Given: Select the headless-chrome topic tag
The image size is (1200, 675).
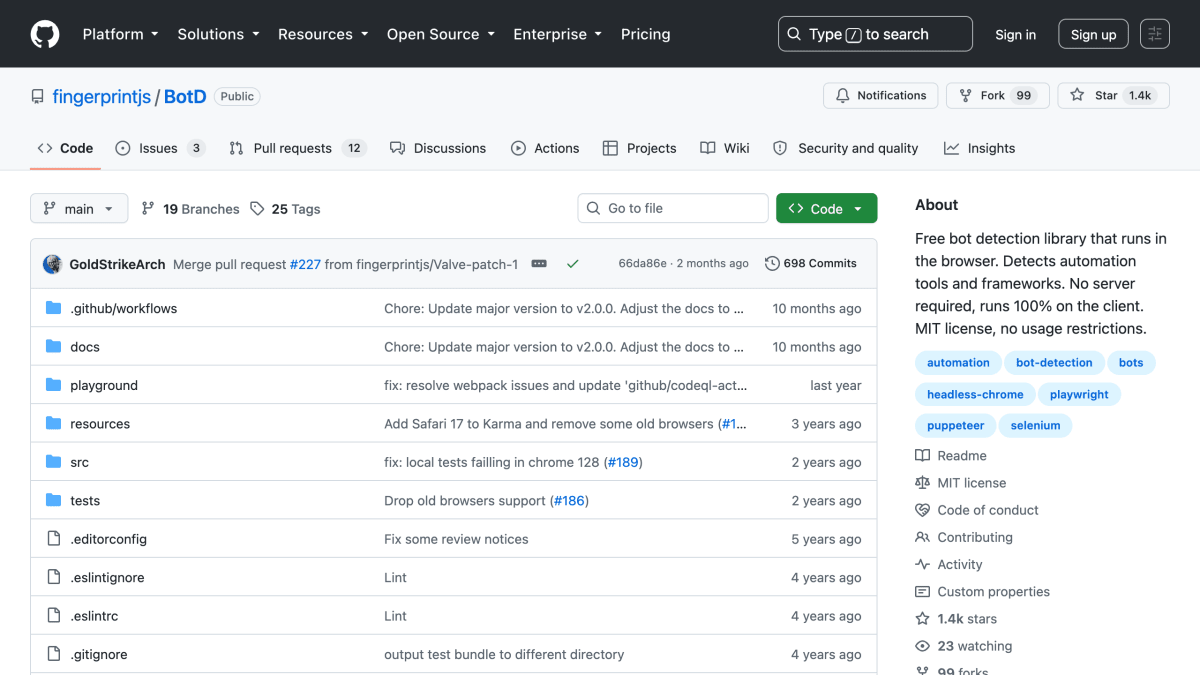Looking at the screenshot, I should tap(975, 394).
